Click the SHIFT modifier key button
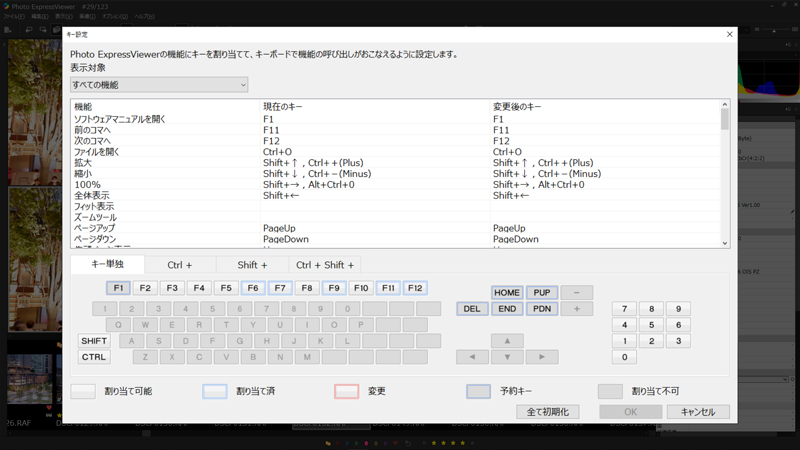This screenshot has height=450, width=800. [x=94, y=341]
